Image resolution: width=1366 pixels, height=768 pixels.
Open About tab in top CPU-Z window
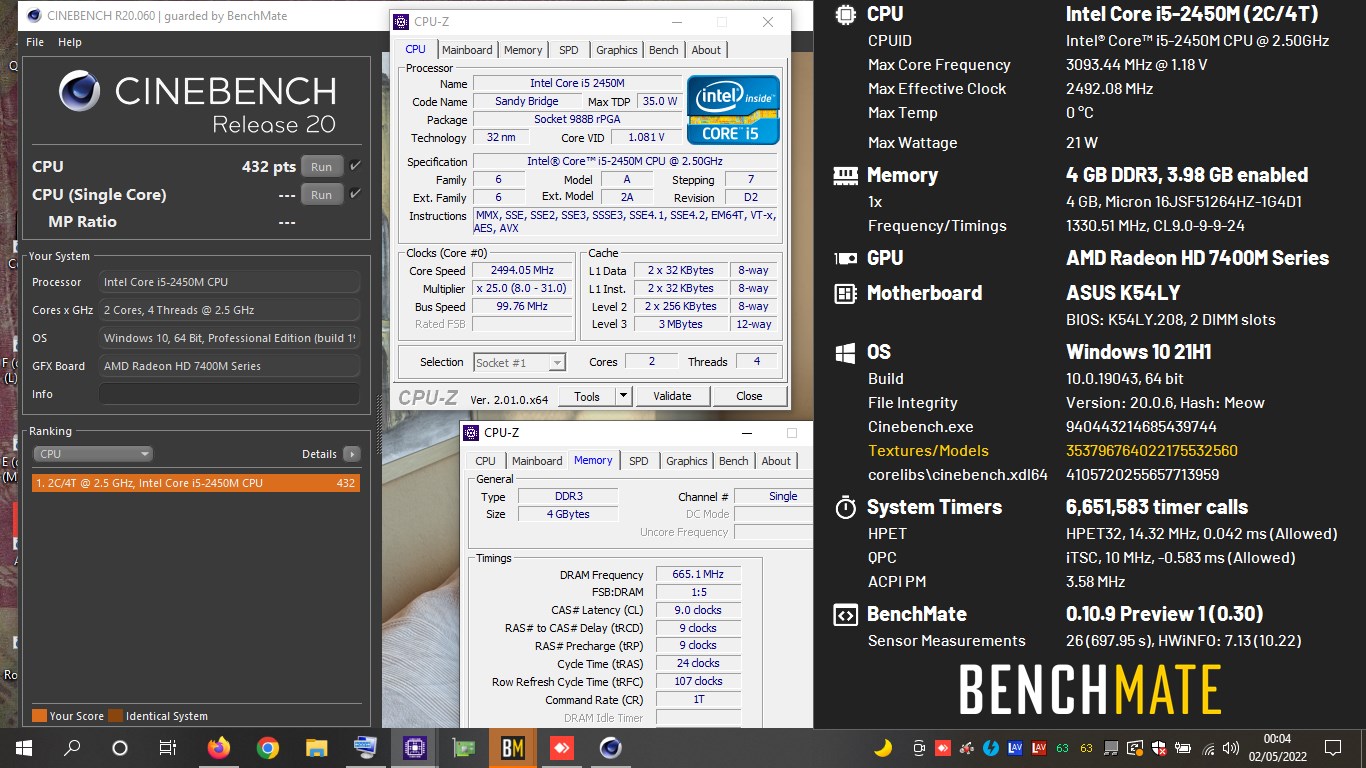[x=706, y=50]
